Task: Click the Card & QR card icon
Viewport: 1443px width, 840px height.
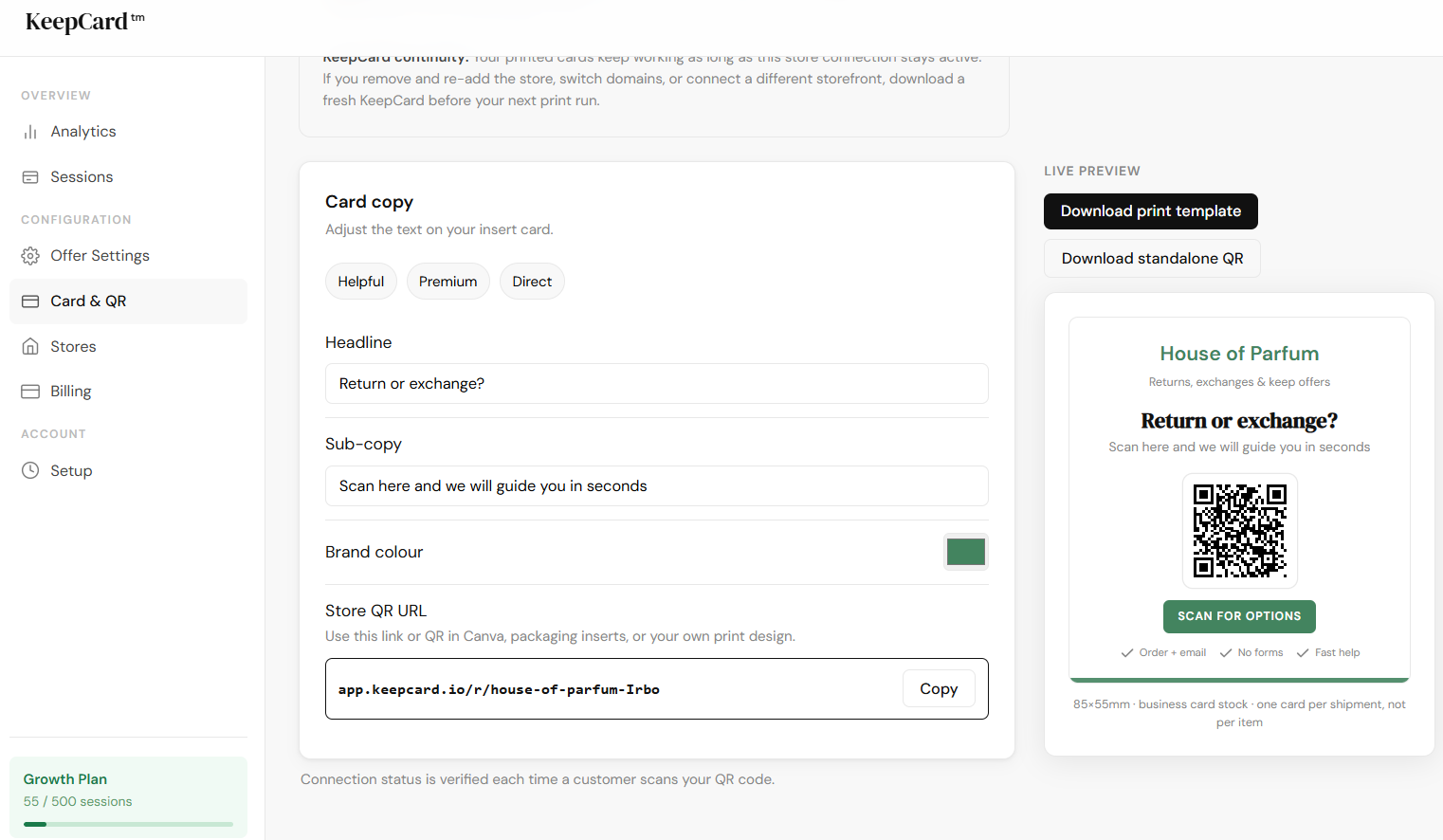Action: (x=29, y=301)
